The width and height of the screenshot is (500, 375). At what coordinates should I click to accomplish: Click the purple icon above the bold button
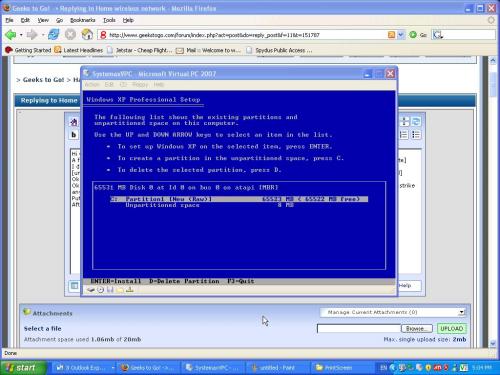tap(74, 122)
